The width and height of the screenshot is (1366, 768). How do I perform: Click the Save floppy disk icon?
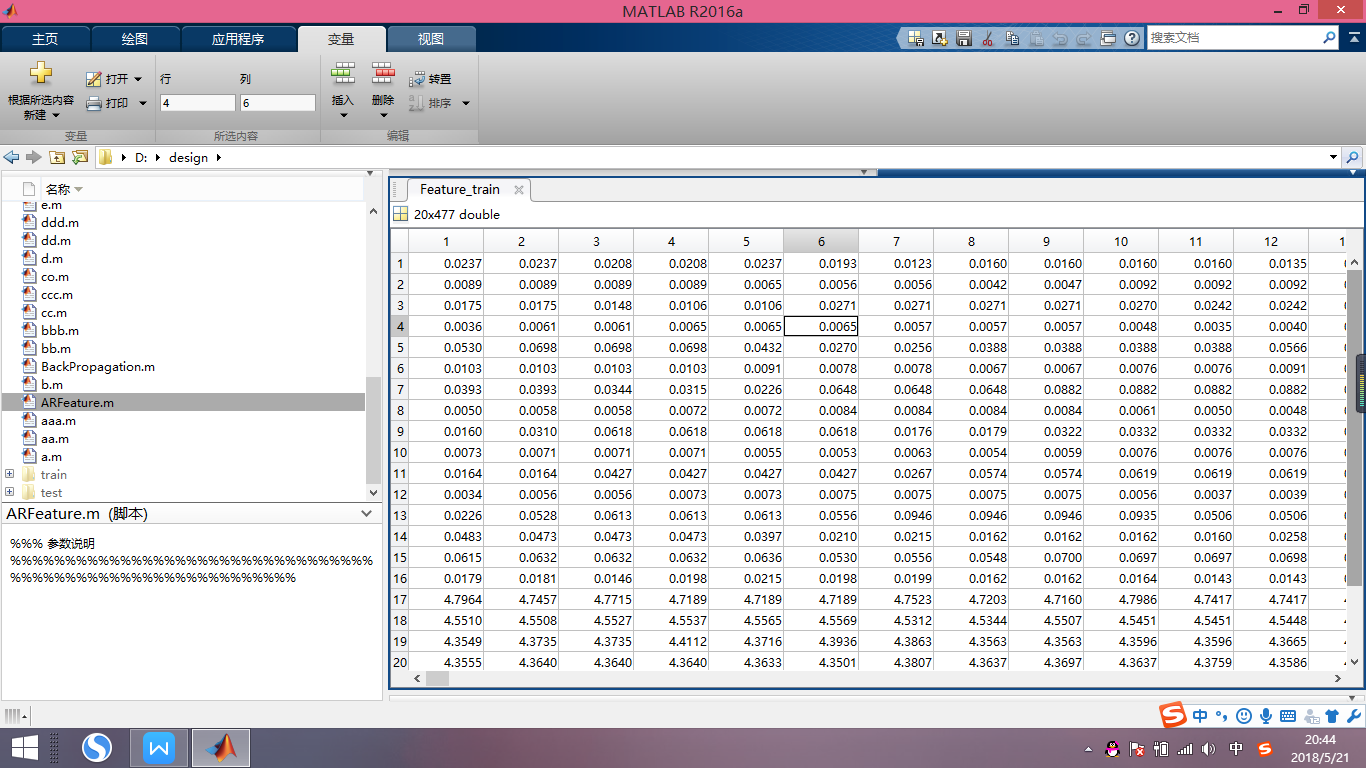(x=964, y=38)
